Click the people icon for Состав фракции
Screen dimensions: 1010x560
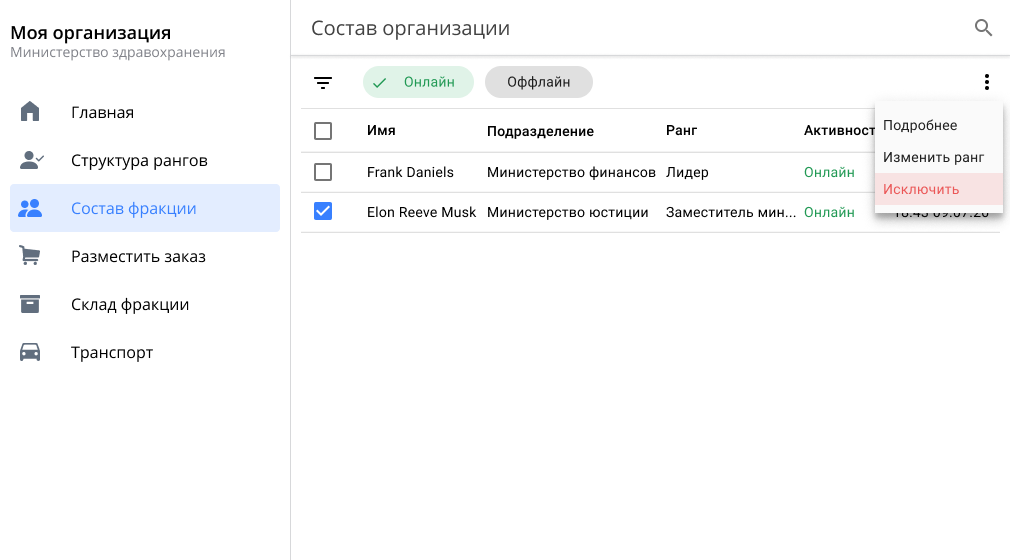[31, 208]
